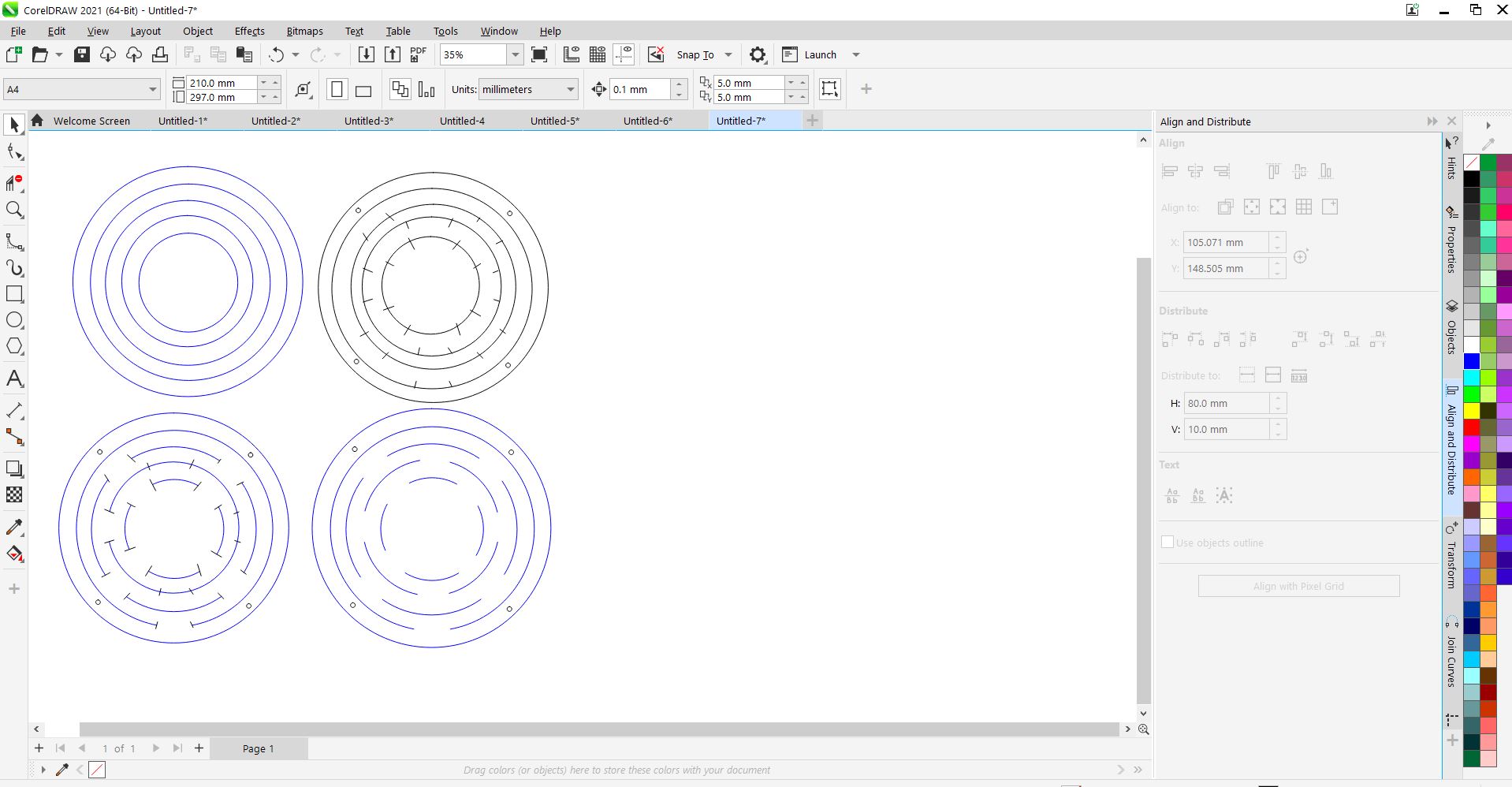Click the Save icon in toolbar
Screen dimensions: 1512x787
82,54
